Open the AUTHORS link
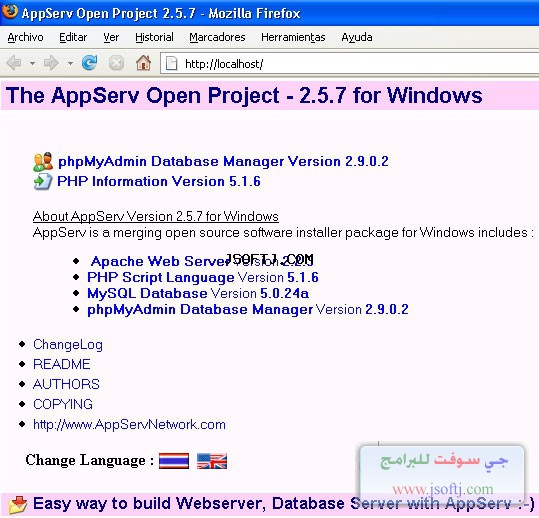 click(x=66, y=384)
